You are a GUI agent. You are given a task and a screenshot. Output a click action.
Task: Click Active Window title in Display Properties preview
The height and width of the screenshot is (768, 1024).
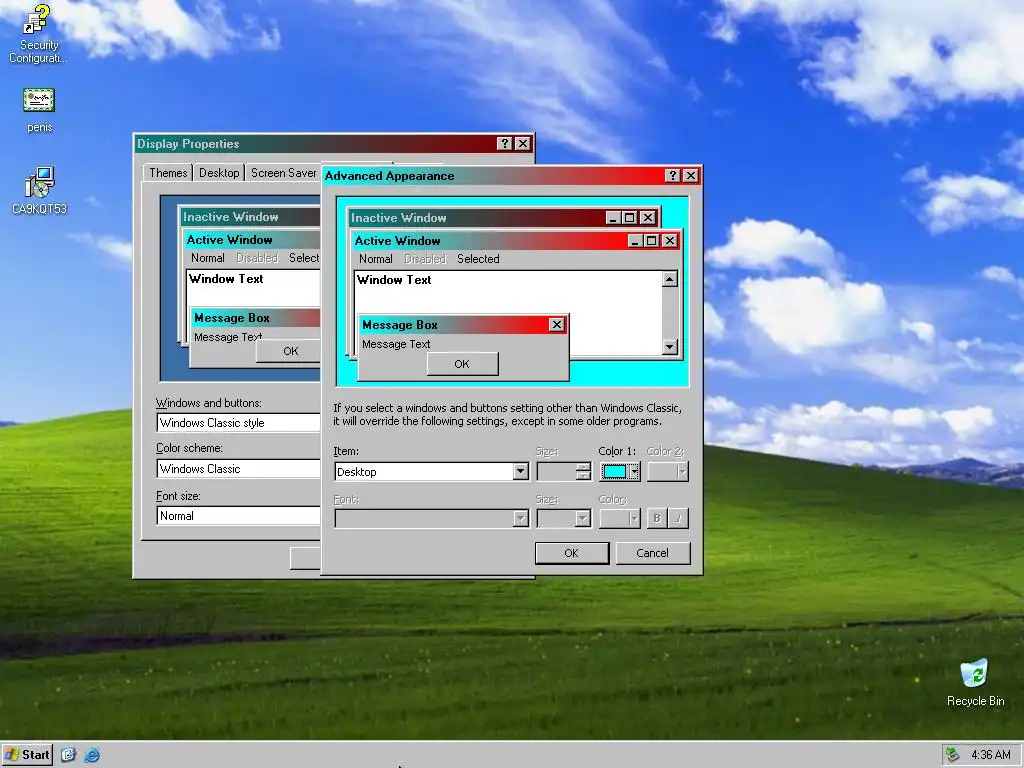[x=229, y=240]
